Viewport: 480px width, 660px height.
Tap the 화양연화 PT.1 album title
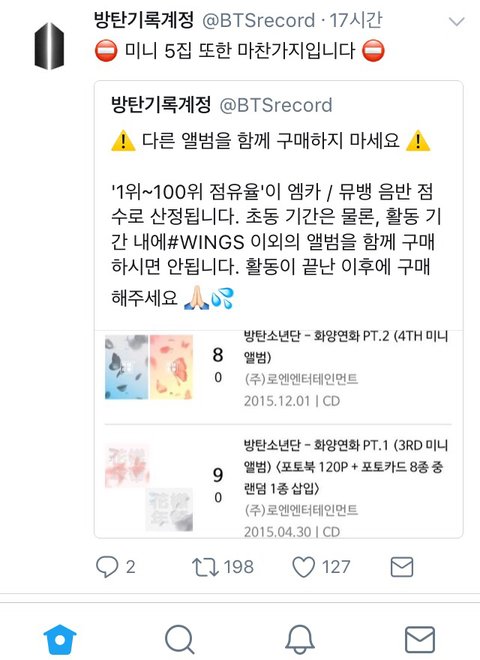tap(346, 467)
